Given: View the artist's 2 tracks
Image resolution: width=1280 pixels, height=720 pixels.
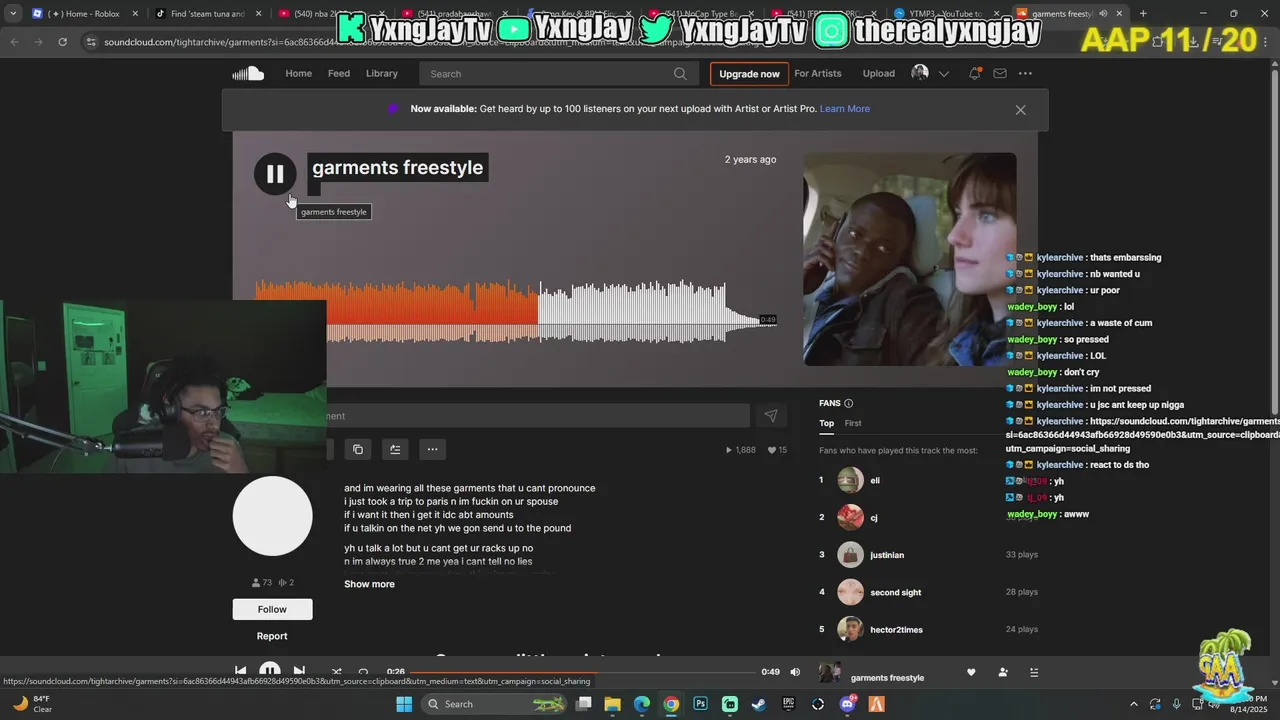Looking at the screenshot, I should (286, 582).
